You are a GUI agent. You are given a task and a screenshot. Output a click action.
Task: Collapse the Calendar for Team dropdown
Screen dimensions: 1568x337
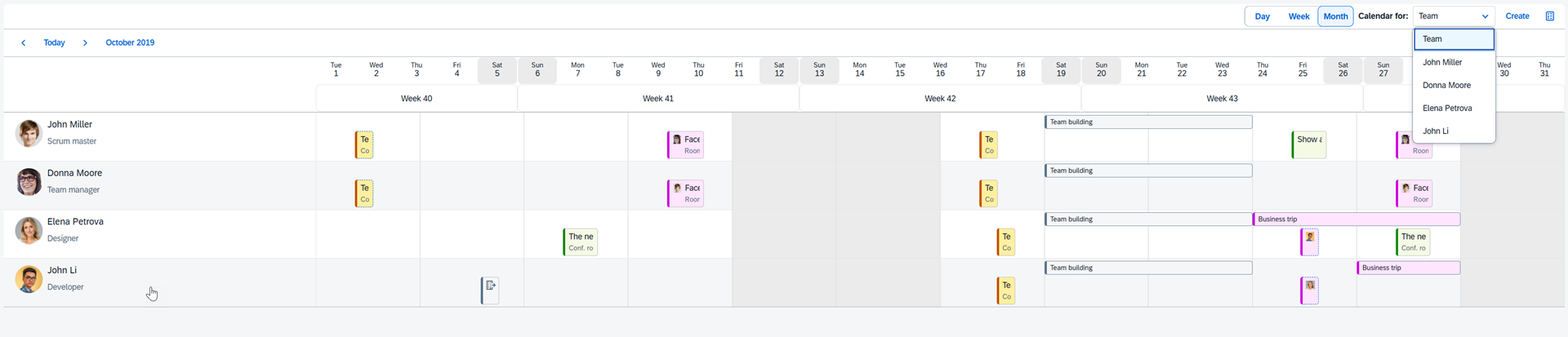coord(1454,16)
